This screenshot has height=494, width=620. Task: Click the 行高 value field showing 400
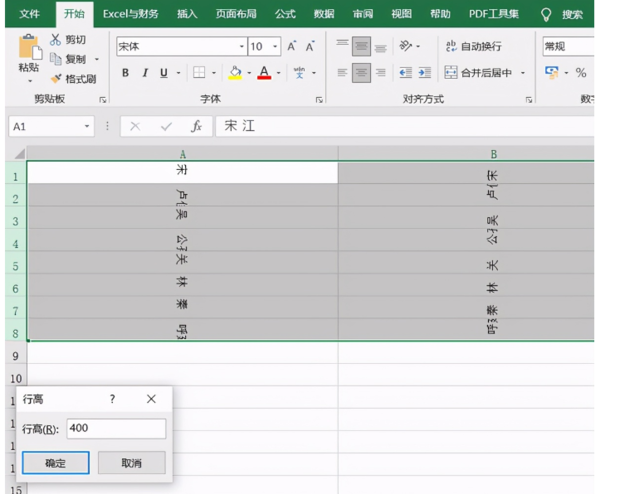click(x=116, y=428)
